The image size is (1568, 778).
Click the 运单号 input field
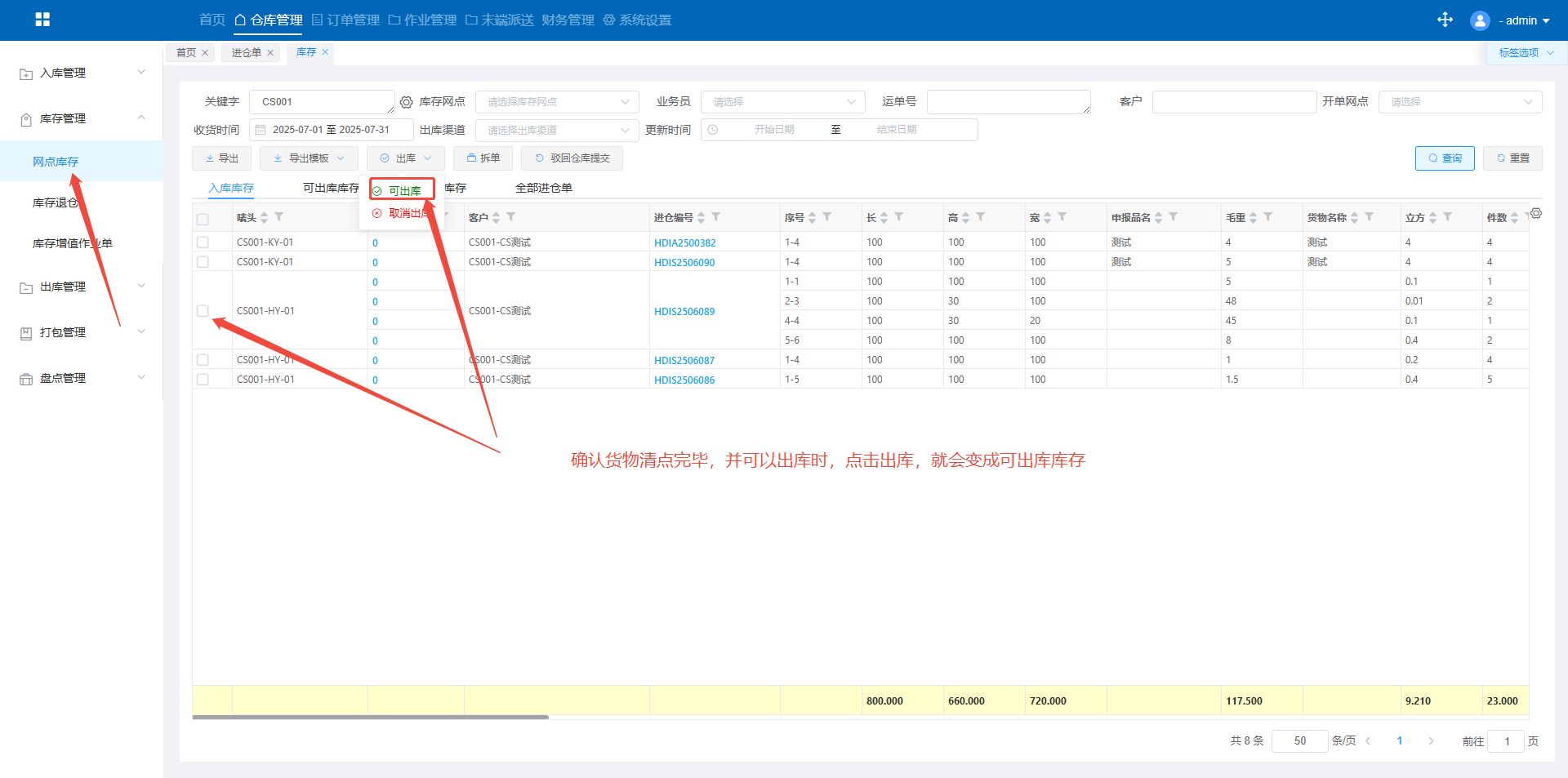[x=1008, y=102]
